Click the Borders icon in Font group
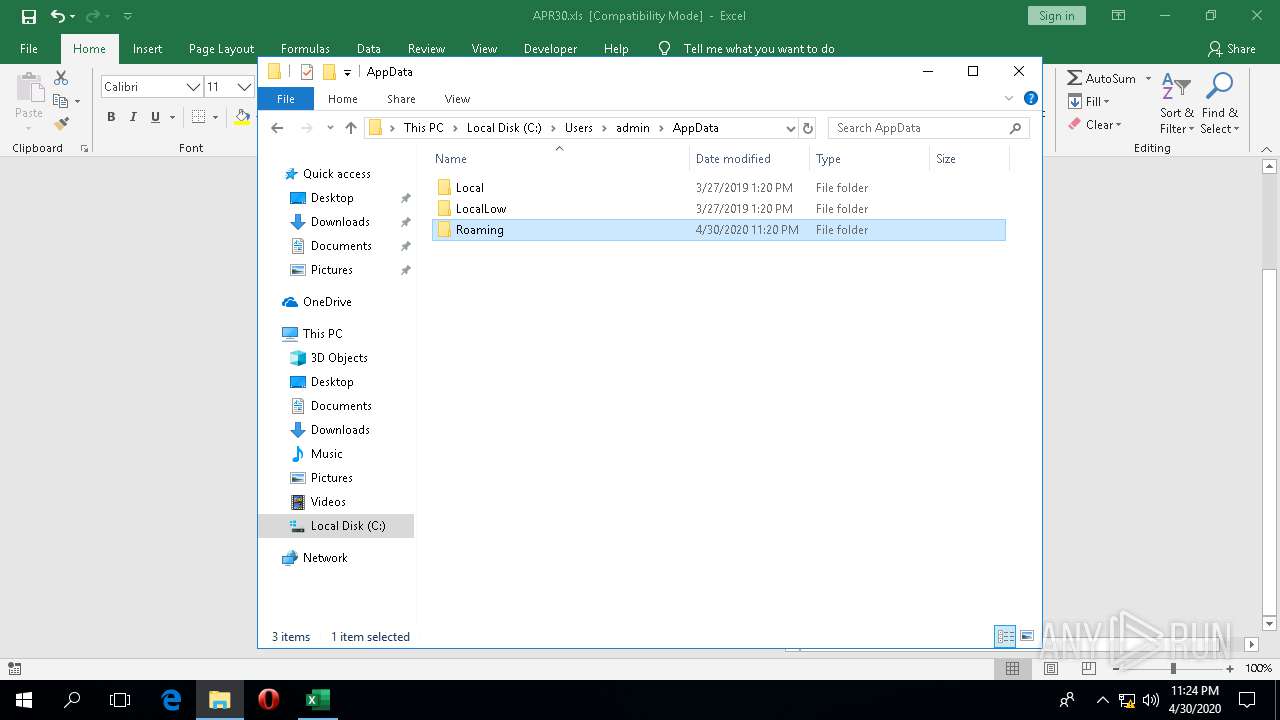The height and width of the screenshot is (720, 1280). (x=198, y=117)
